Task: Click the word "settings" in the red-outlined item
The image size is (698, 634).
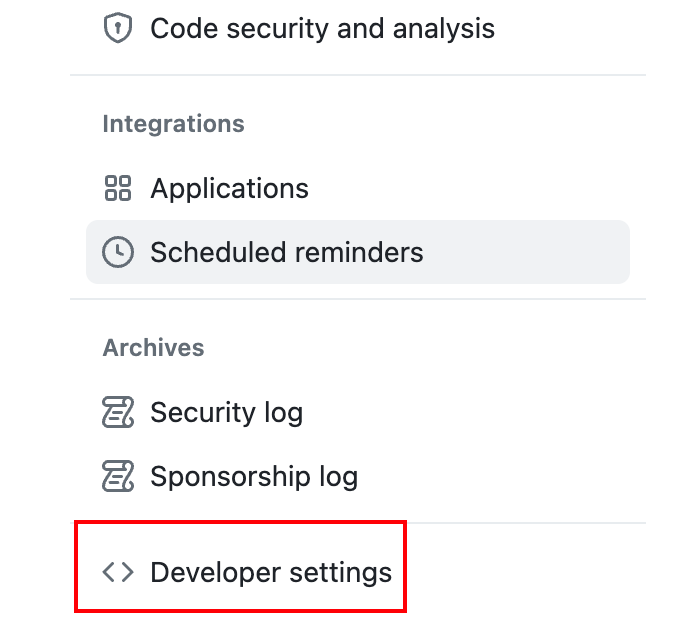Action: (x=341, y=573)
